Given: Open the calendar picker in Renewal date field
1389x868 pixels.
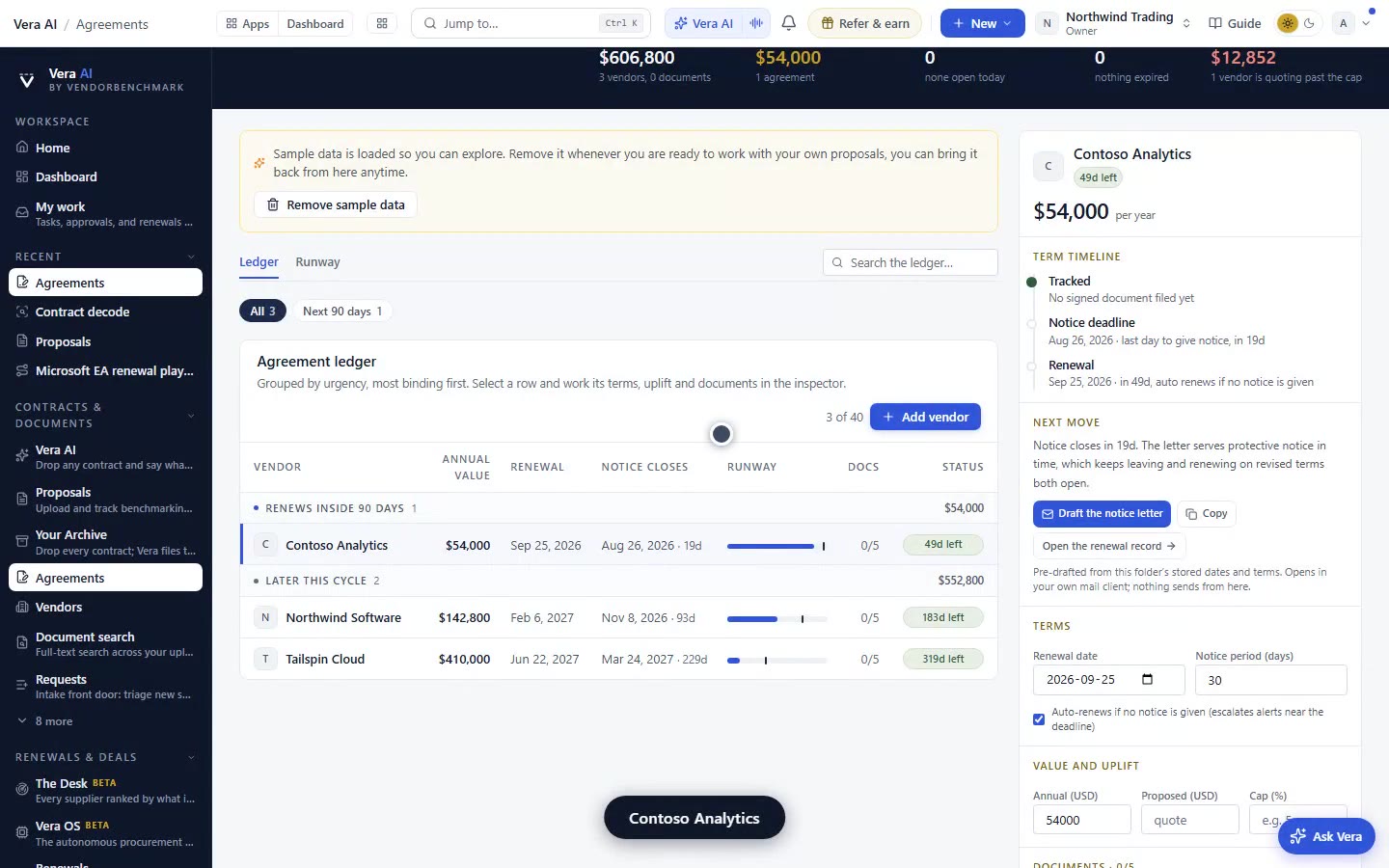Looking at the screenshot, I should tap(1147, 679).
